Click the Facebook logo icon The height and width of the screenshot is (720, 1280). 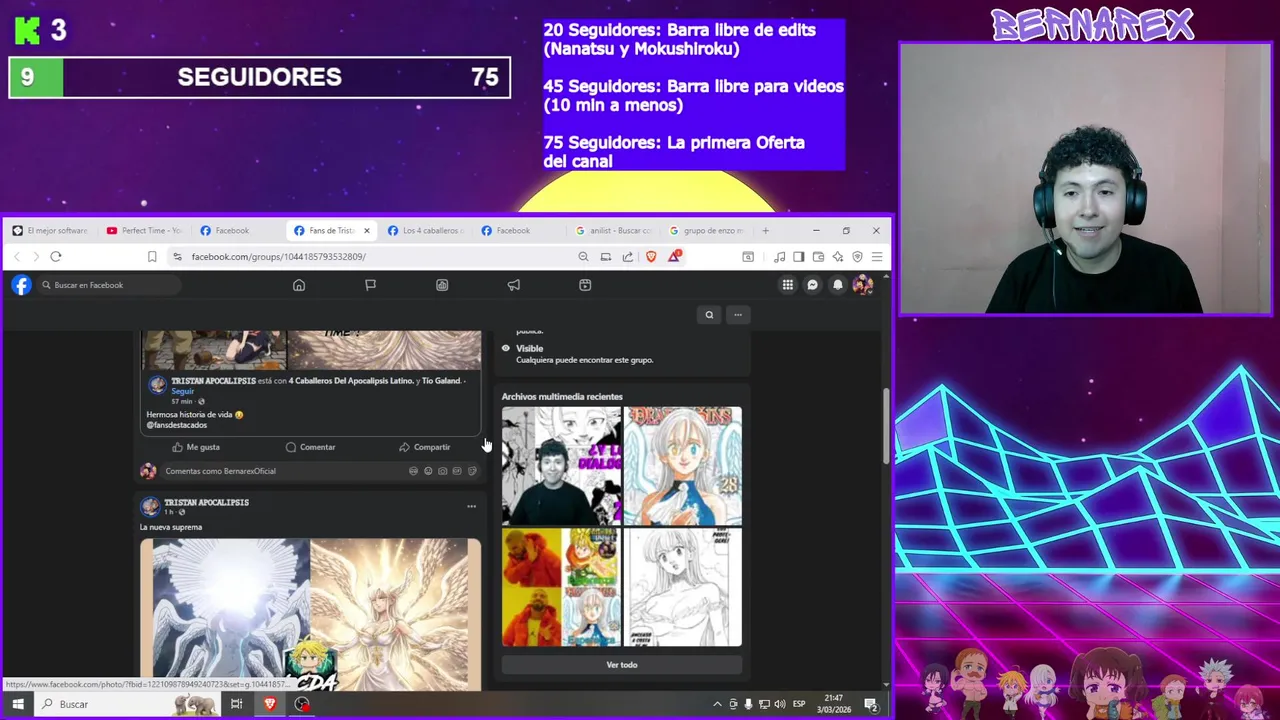21,285
